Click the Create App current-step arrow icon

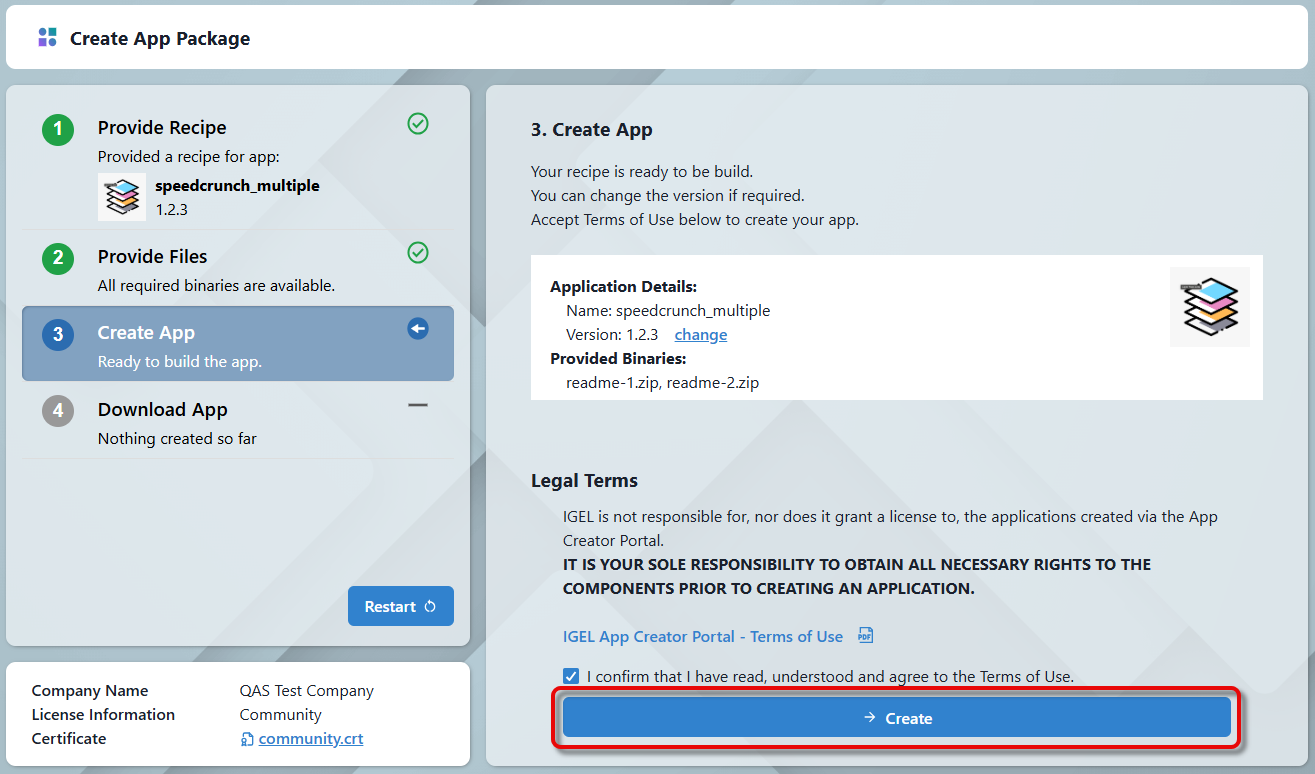click(418, 329)
